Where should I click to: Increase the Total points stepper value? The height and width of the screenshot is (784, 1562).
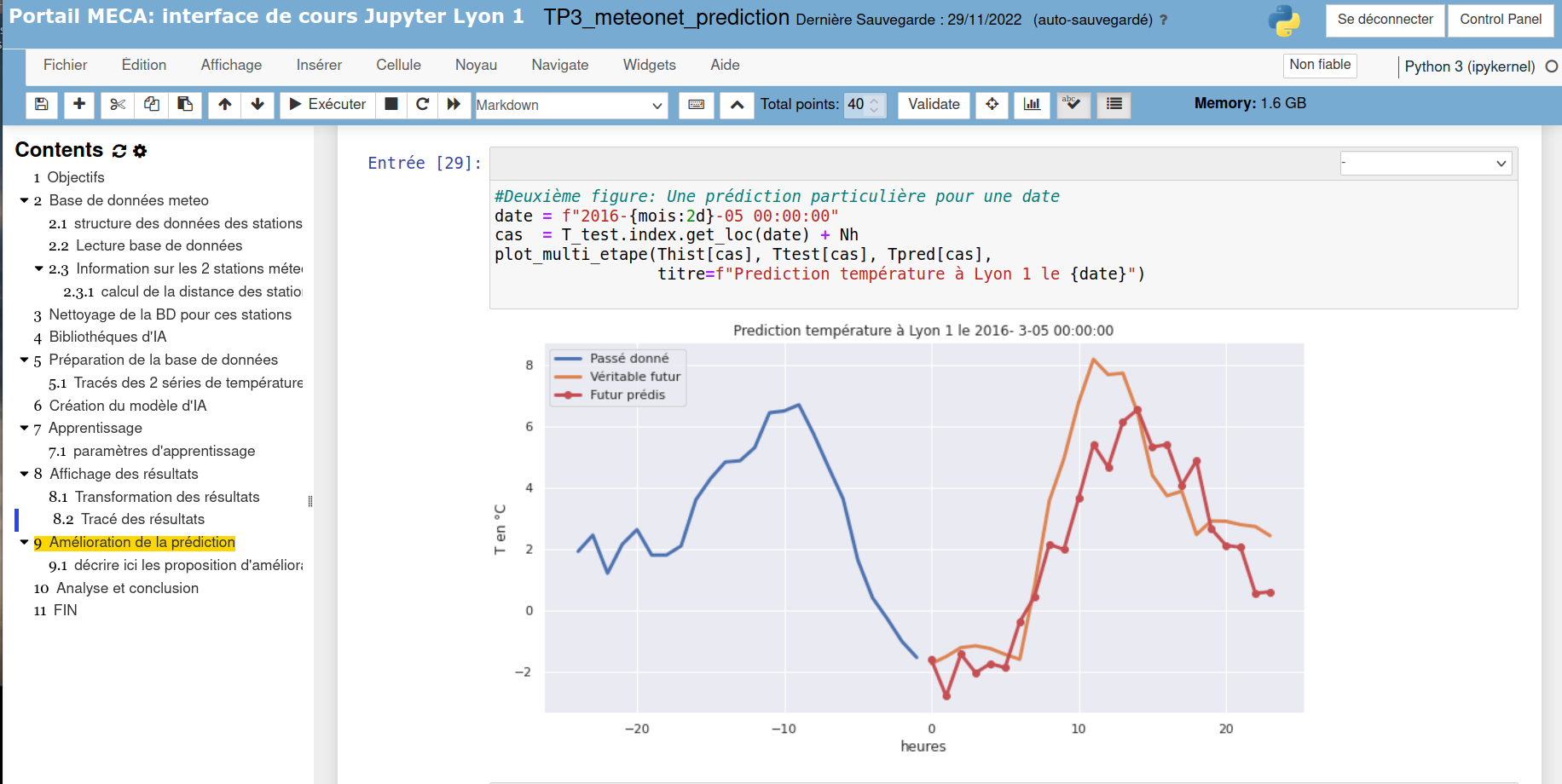(x=874, y=100)
